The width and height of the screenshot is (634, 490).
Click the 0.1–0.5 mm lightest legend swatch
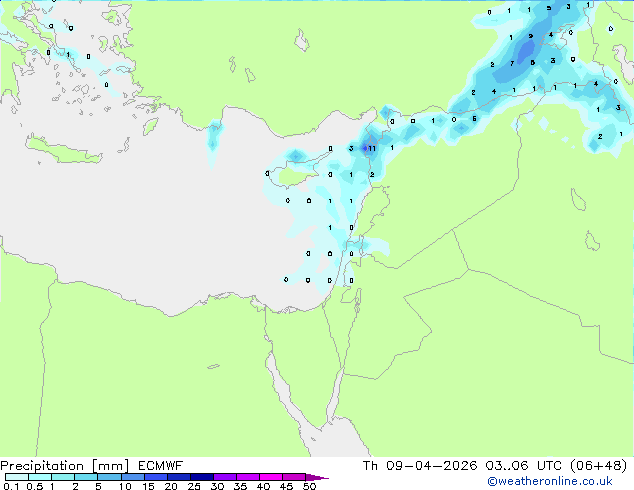17,477
